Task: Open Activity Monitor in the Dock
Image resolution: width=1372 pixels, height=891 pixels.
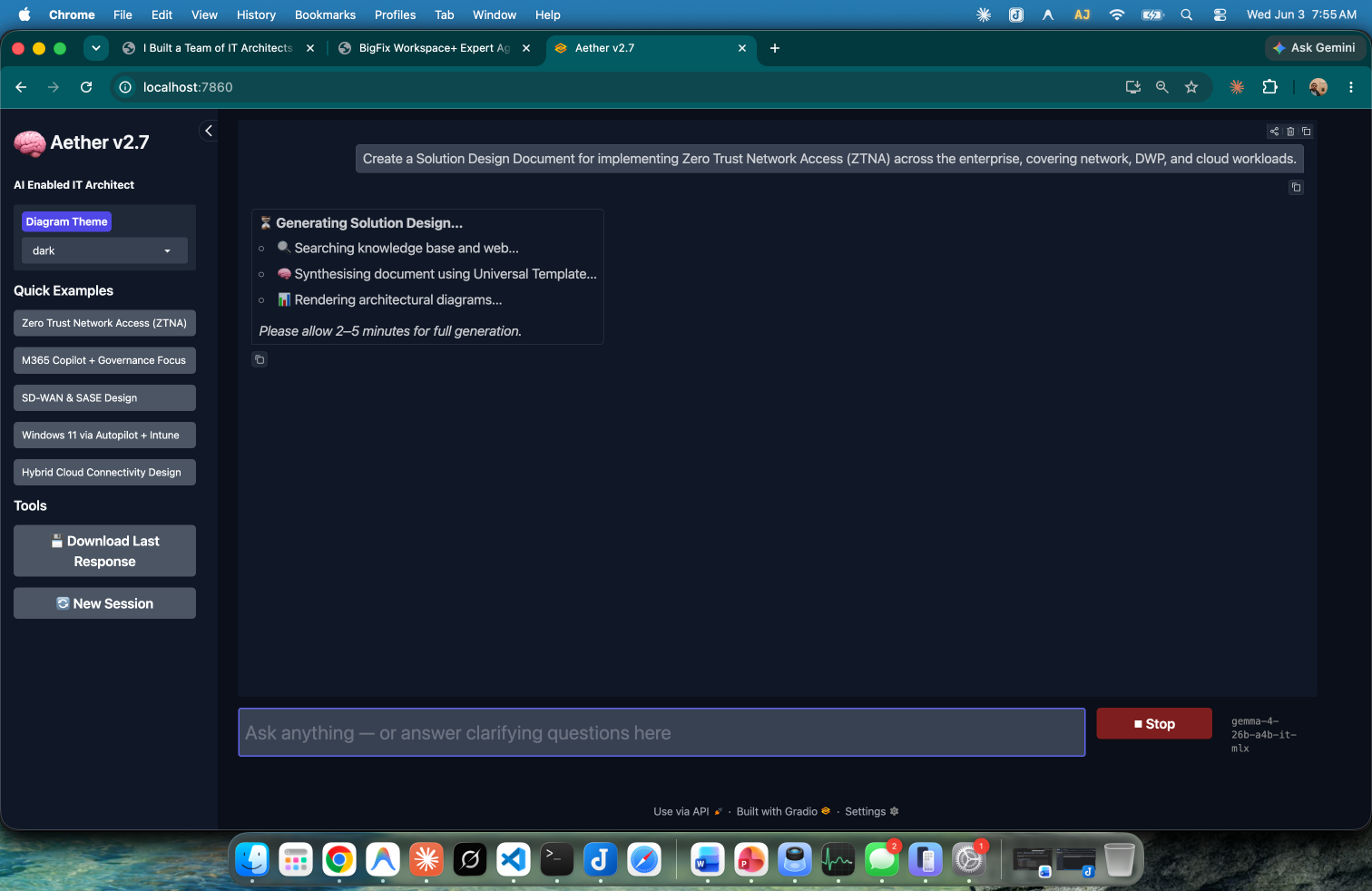Action: pos(838,859)
